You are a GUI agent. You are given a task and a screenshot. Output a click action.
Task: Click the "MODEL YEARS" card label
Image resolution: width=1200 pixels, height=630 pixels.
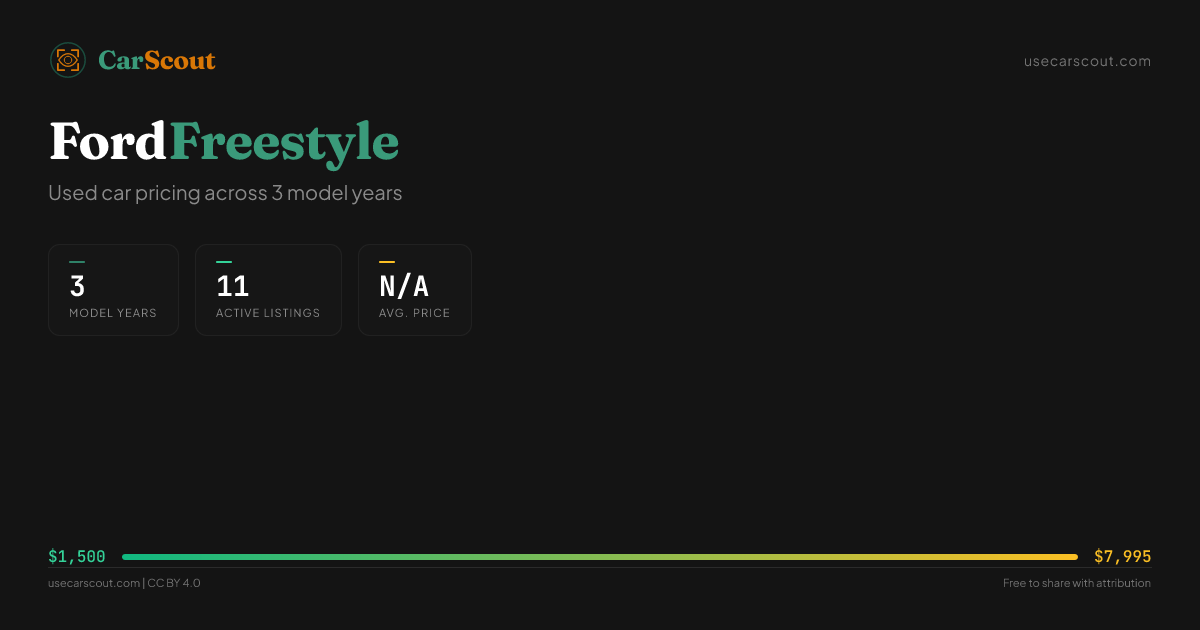113,313
